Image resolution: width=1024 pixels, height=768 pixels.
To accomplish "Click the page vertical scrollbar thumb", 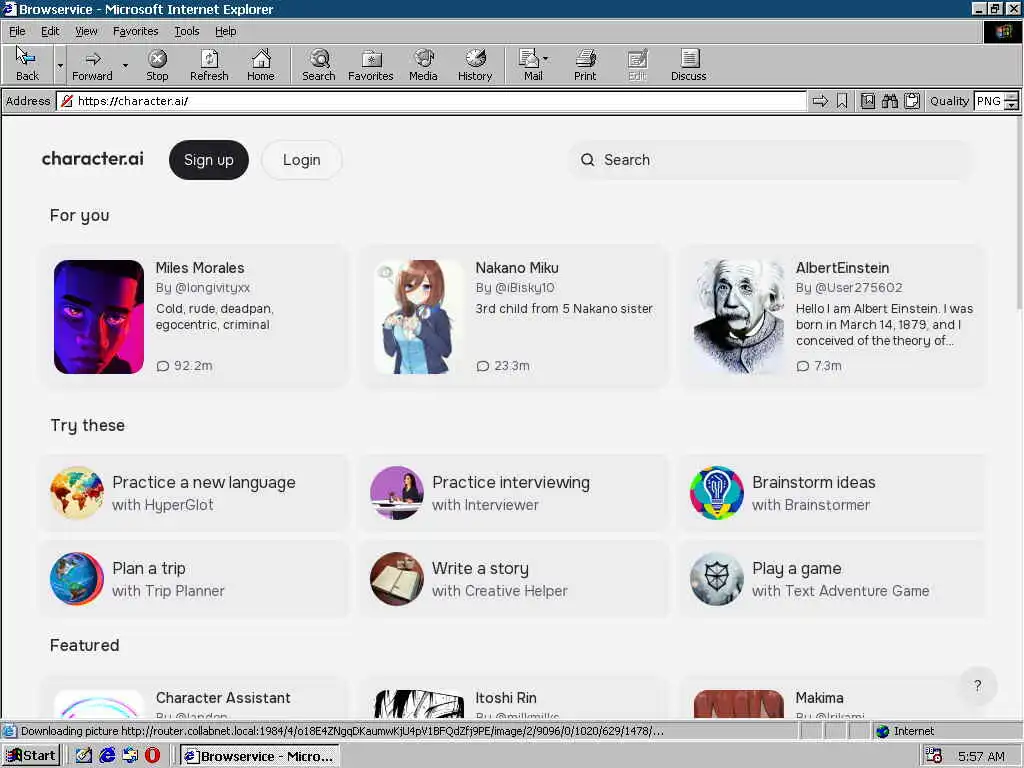I will click(x=1019, y=212).
